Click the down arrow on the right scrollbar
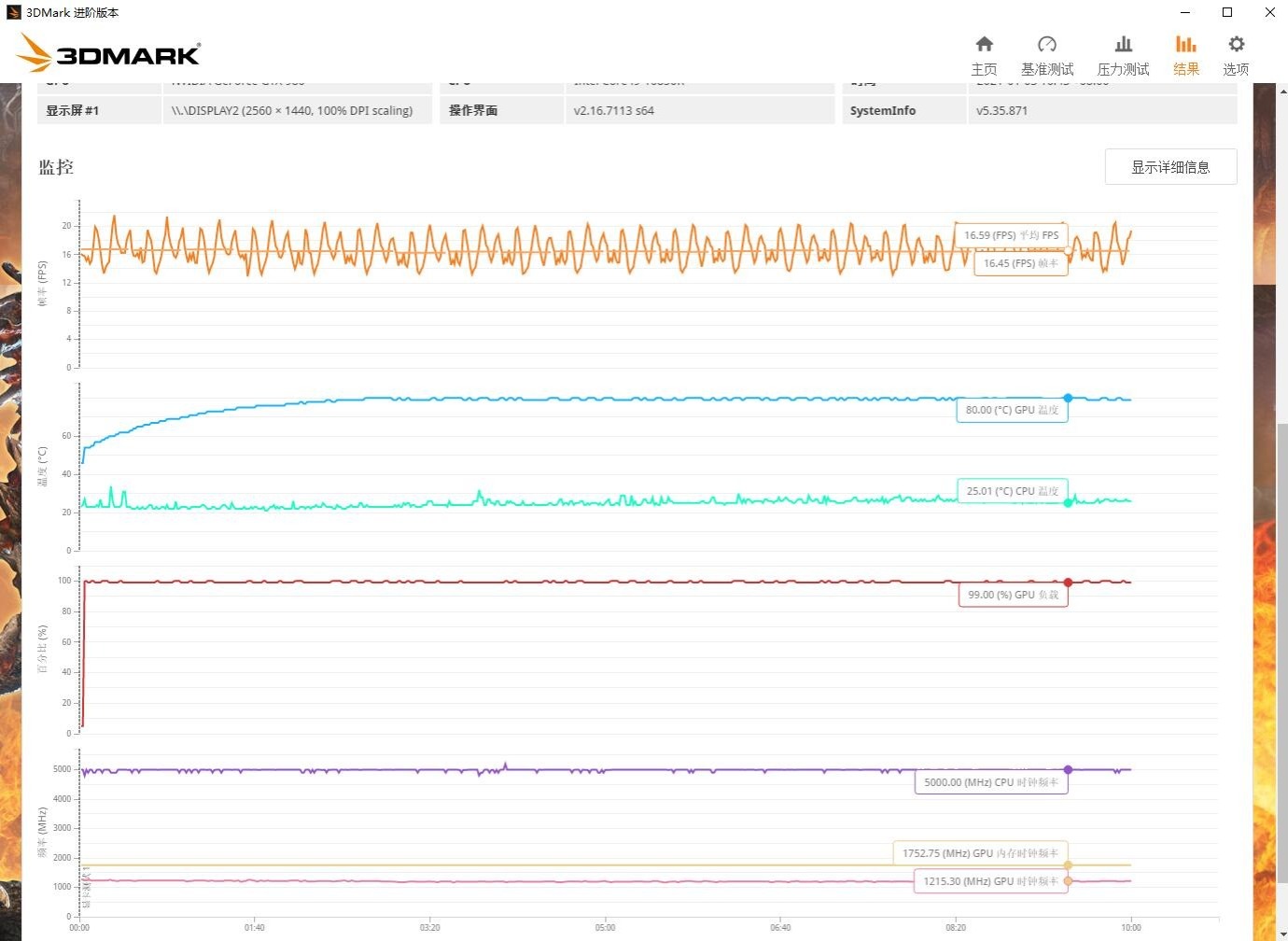The image size is (1288, 941). click(1281, 934)
